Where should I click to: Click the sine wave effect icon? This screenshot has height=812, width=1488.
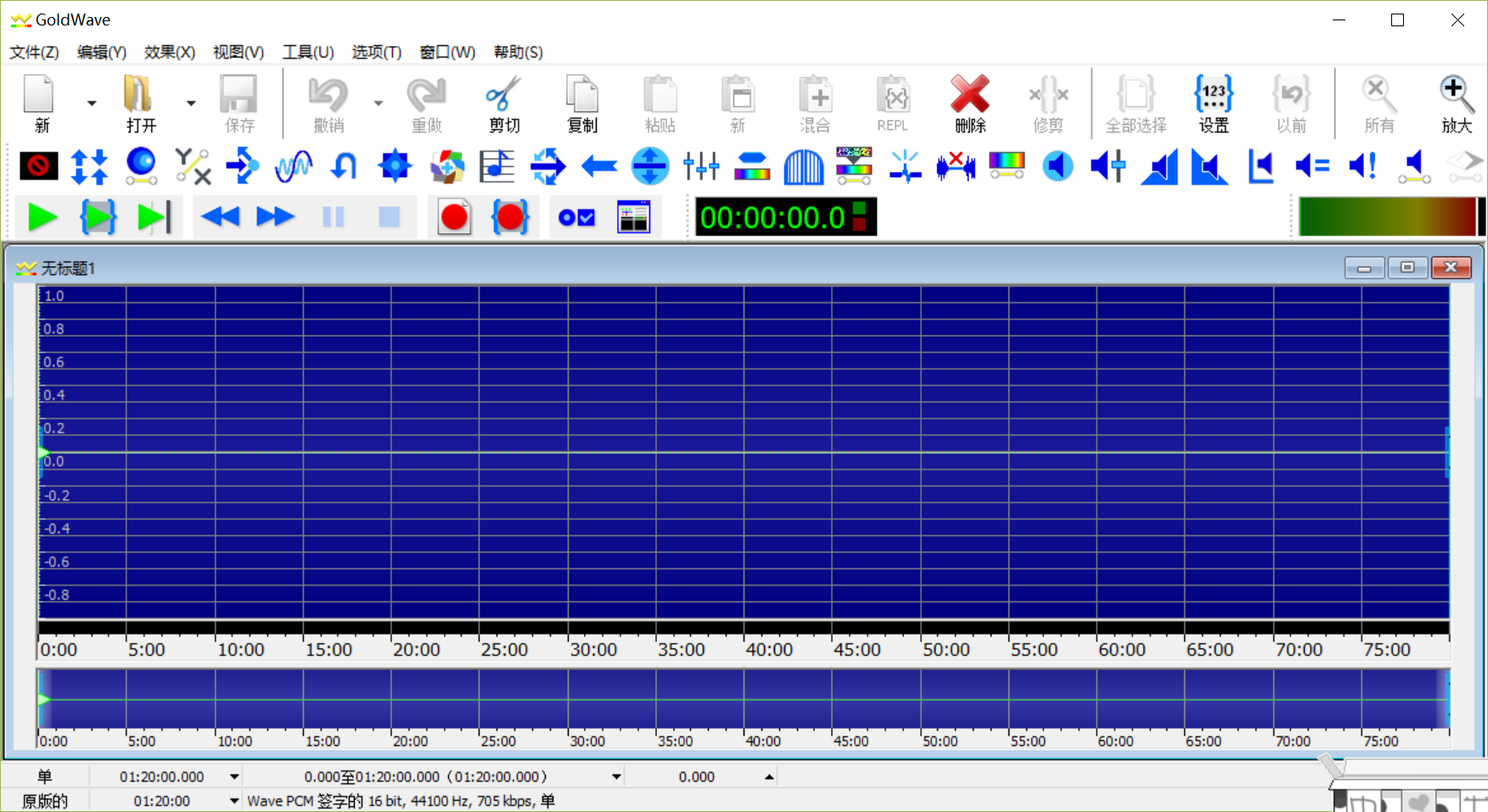[x=294, y=166]
